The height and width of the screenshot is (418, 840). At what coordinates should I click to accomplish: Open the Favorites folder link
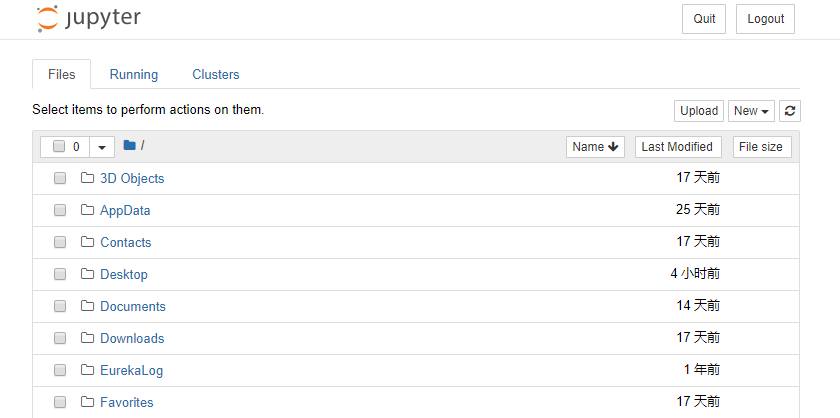(127, 402)
